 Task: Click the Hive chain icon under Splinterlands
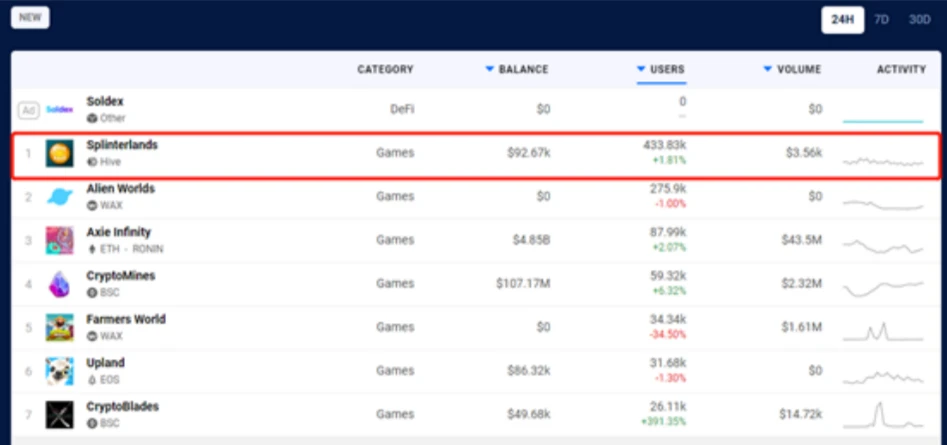tap(92, 162)
